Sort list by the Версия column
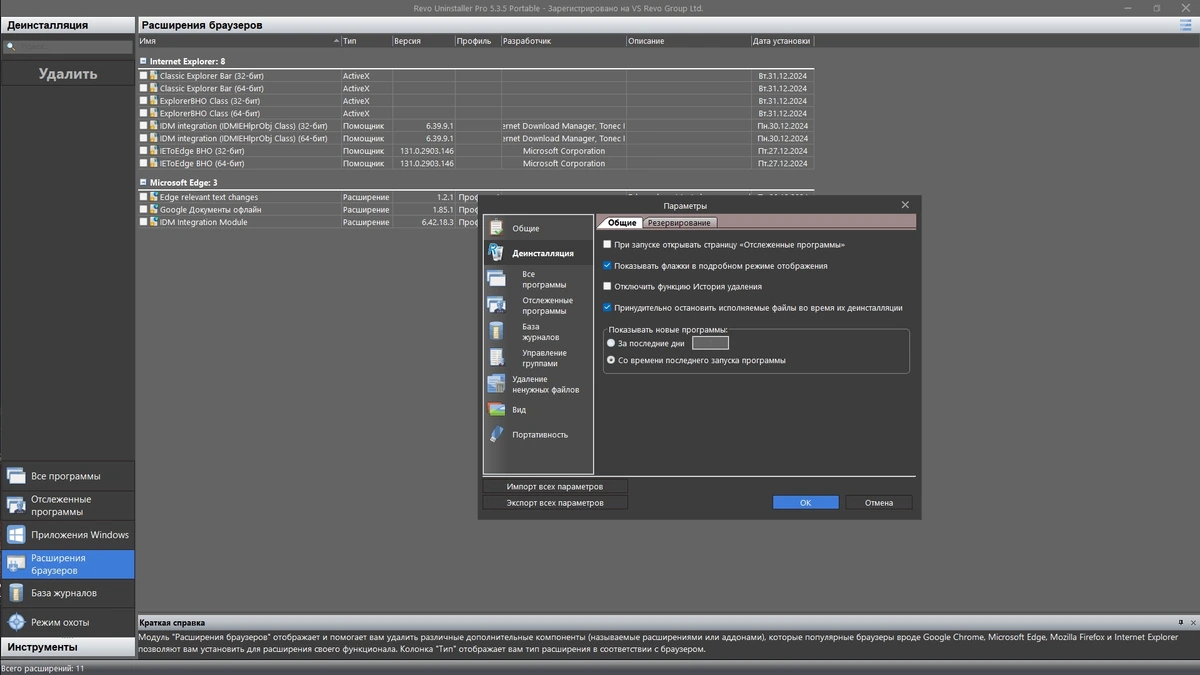Image resolution: width=1200 pixels, height=675 pixels. tap(423, 42)
